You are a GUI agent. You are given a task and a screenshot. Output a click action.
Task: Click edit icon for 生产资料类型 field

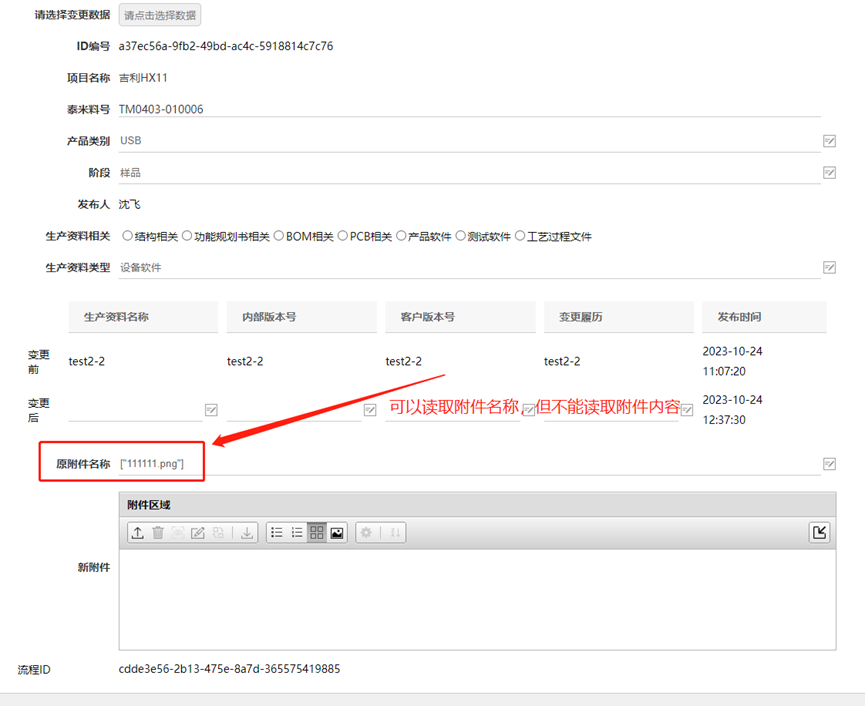pyautogui.click(x=829, y=268)
